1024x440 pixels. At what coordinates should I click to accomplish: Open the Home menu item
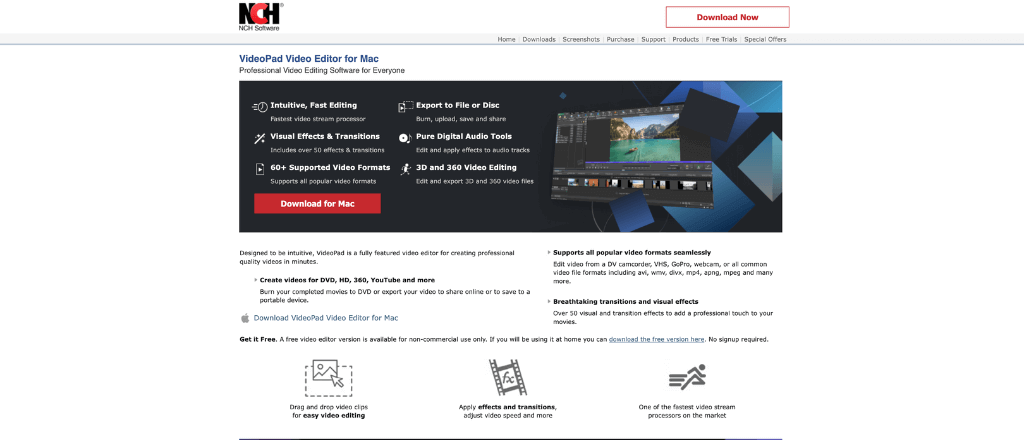(506, 39)
